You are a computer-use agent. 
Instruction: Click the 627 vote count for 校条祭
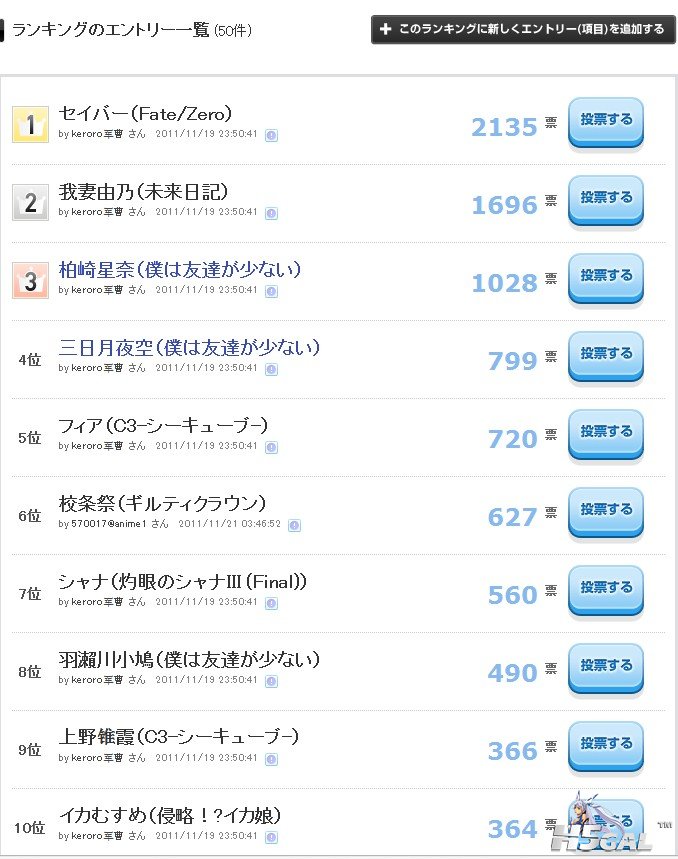pos(512,517)
